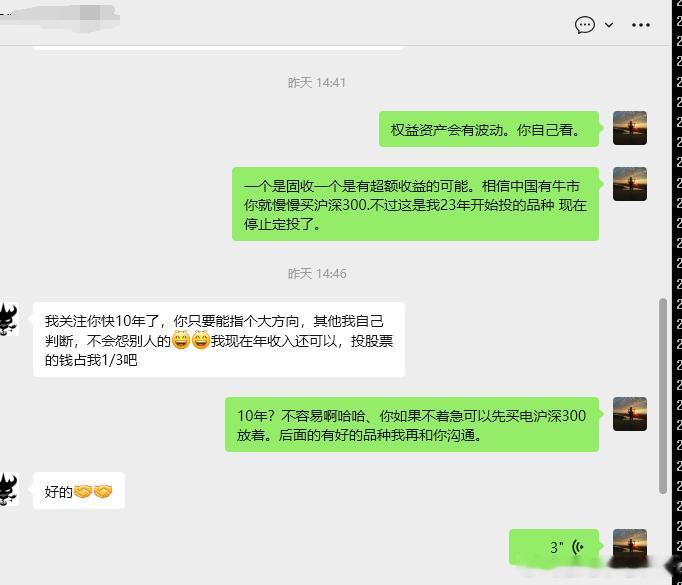Screen dimensions: 682x585
Task: Click sender avatar beside 一个是固收 message
Action: (x=629, y=184)
